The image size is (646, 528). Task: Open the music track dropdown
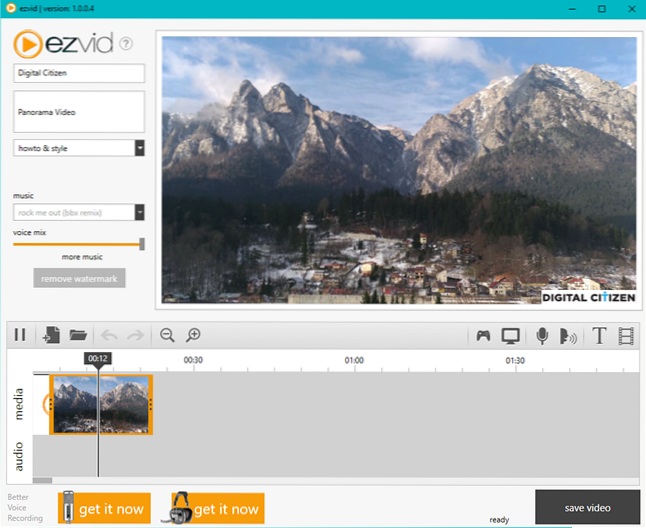coord(140,212)
